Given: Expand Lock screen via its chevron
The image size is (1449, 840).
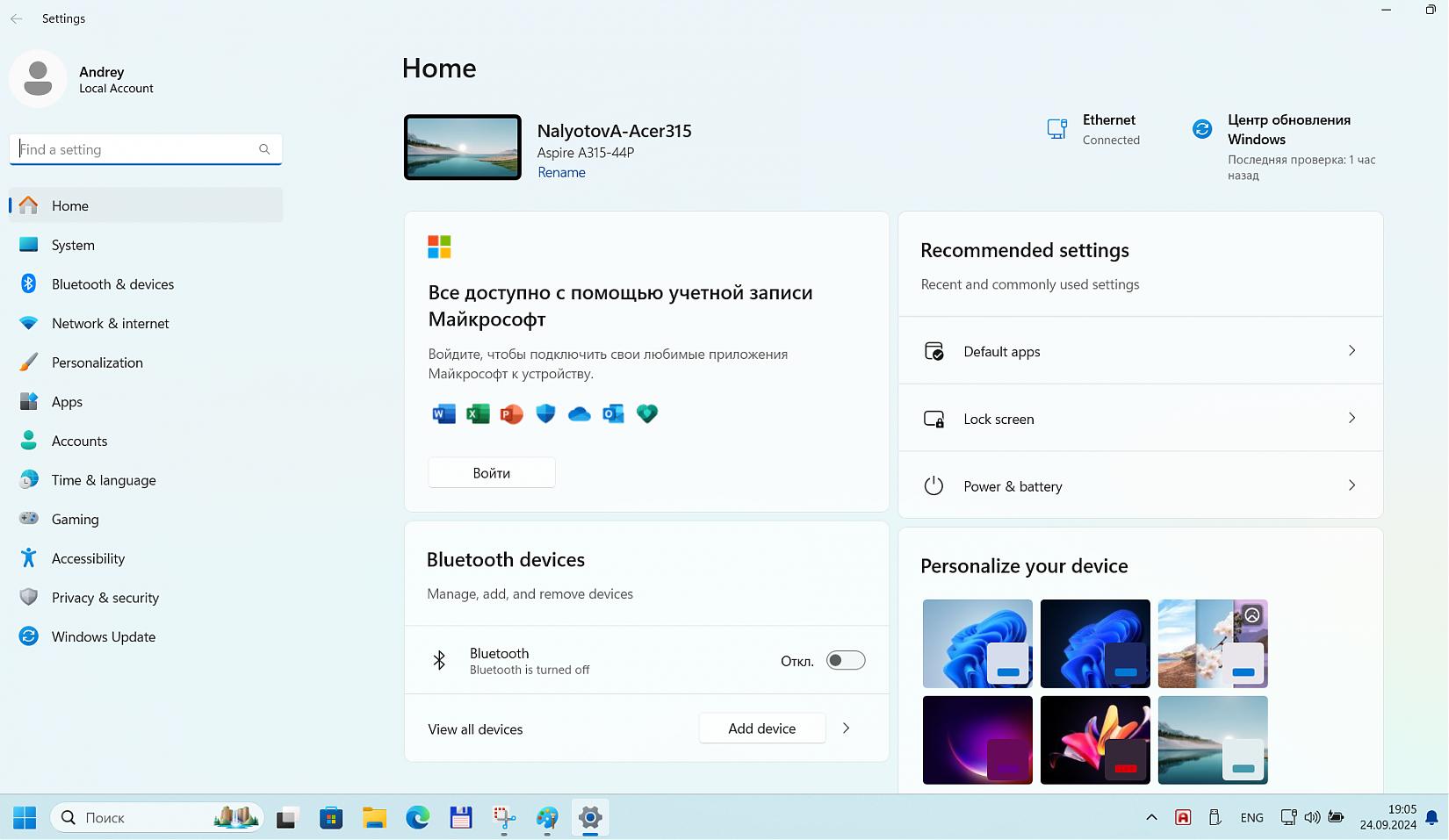Looking at the screenshot, I should pyautogui.click(x=1352, y=419).
